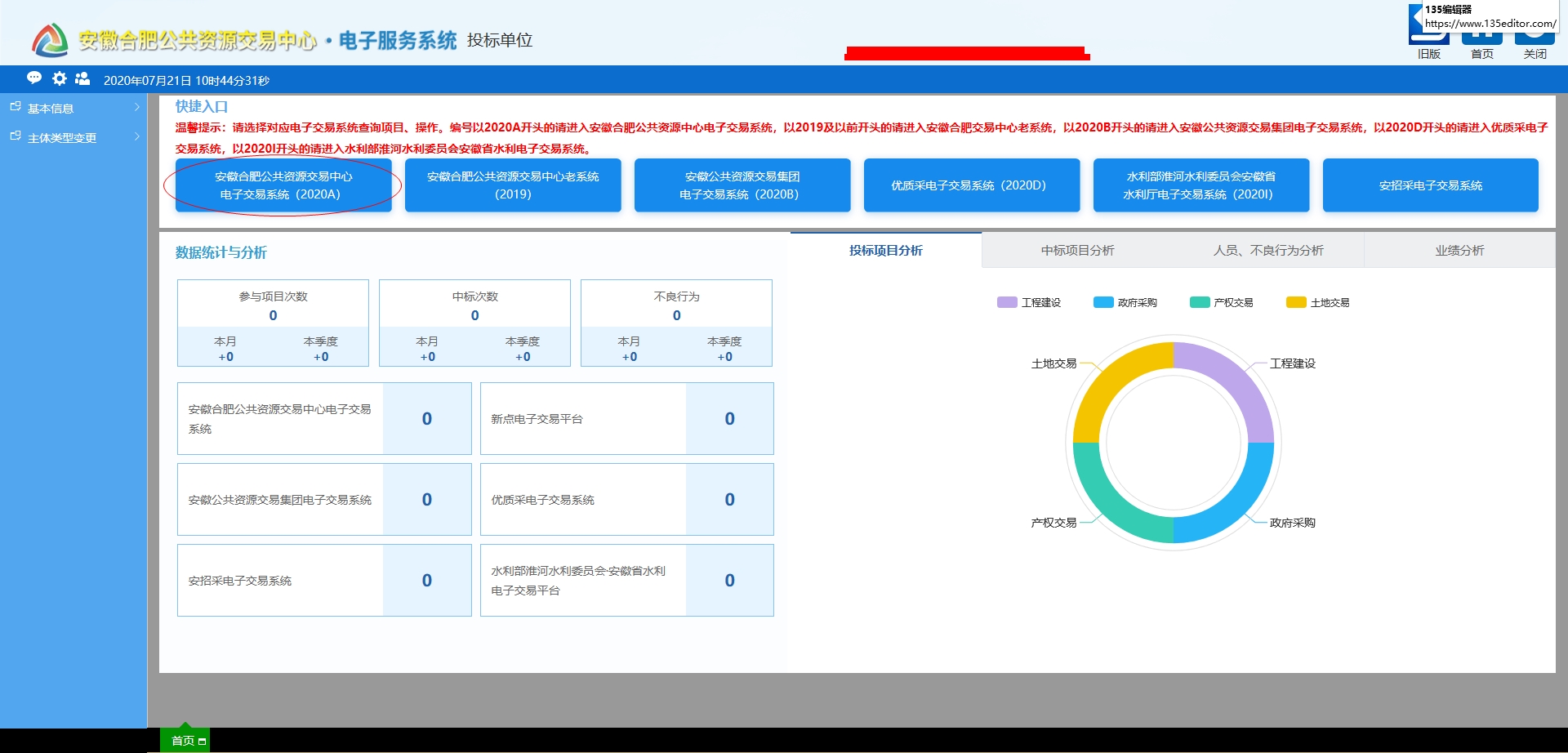1568x753 pixels.
Task: Click the 首页 home icon at top right
Action: pyautogui.click(x=1482, y=39)
